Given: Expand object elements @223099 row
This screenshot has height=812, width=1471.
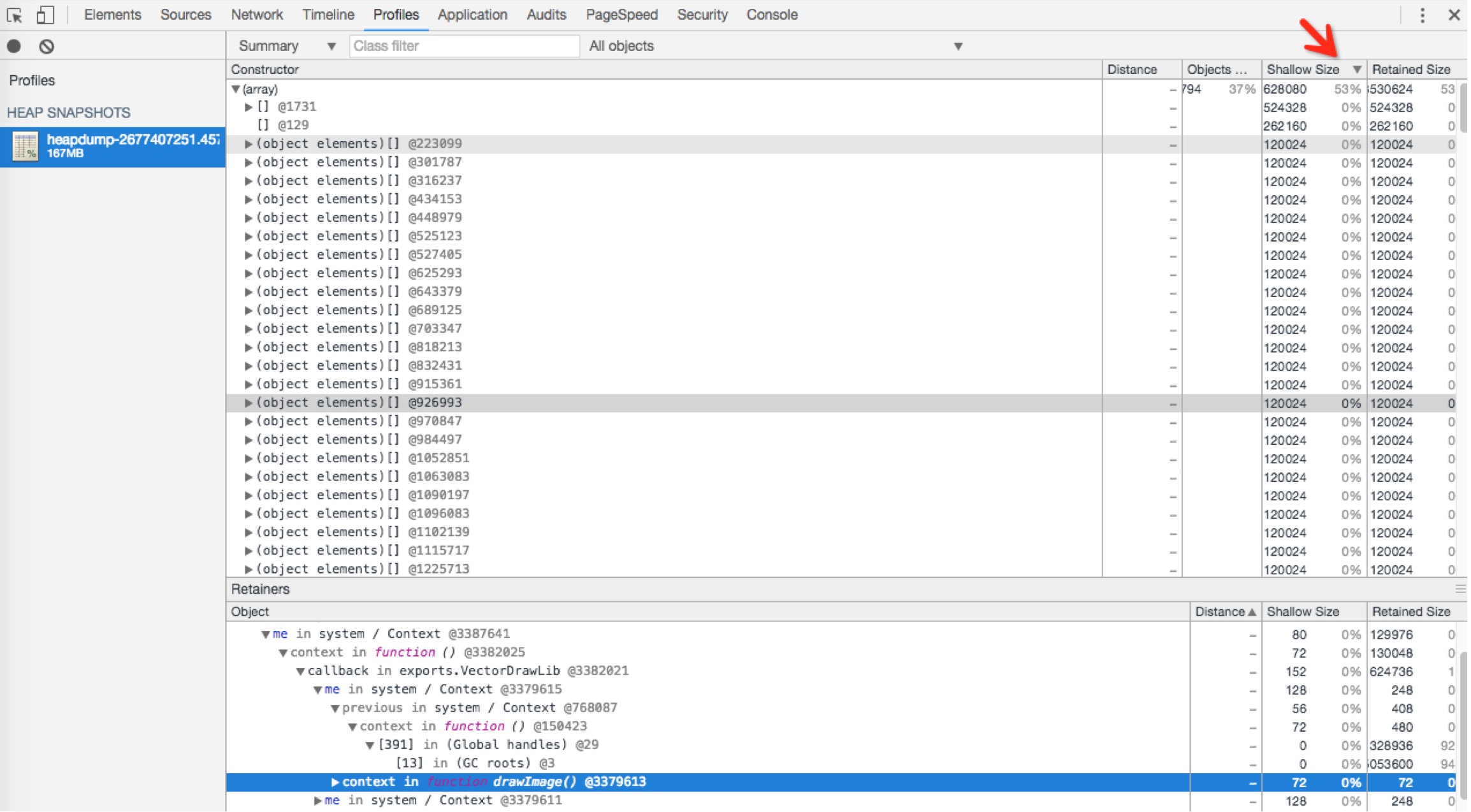Looking at the screenshot, I should click(249, 144).
